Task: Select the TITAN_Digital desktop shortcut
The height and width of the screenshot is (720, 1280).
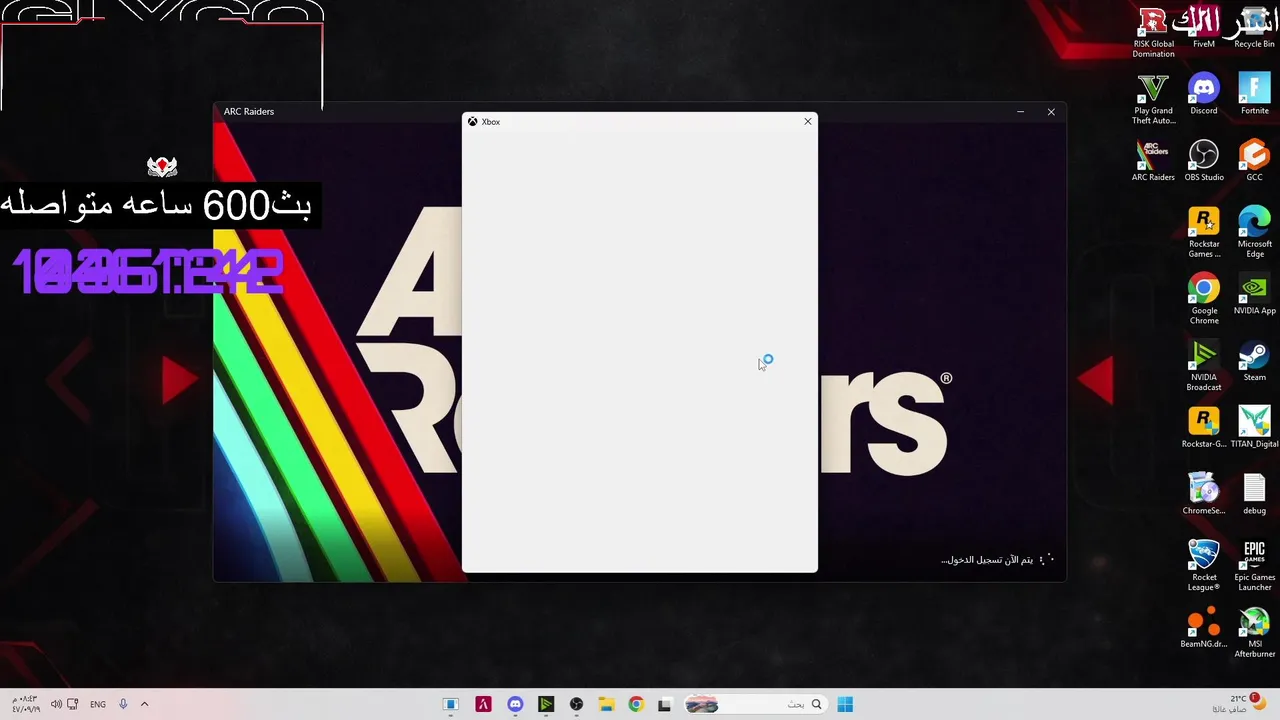Action: (1254, 428)
